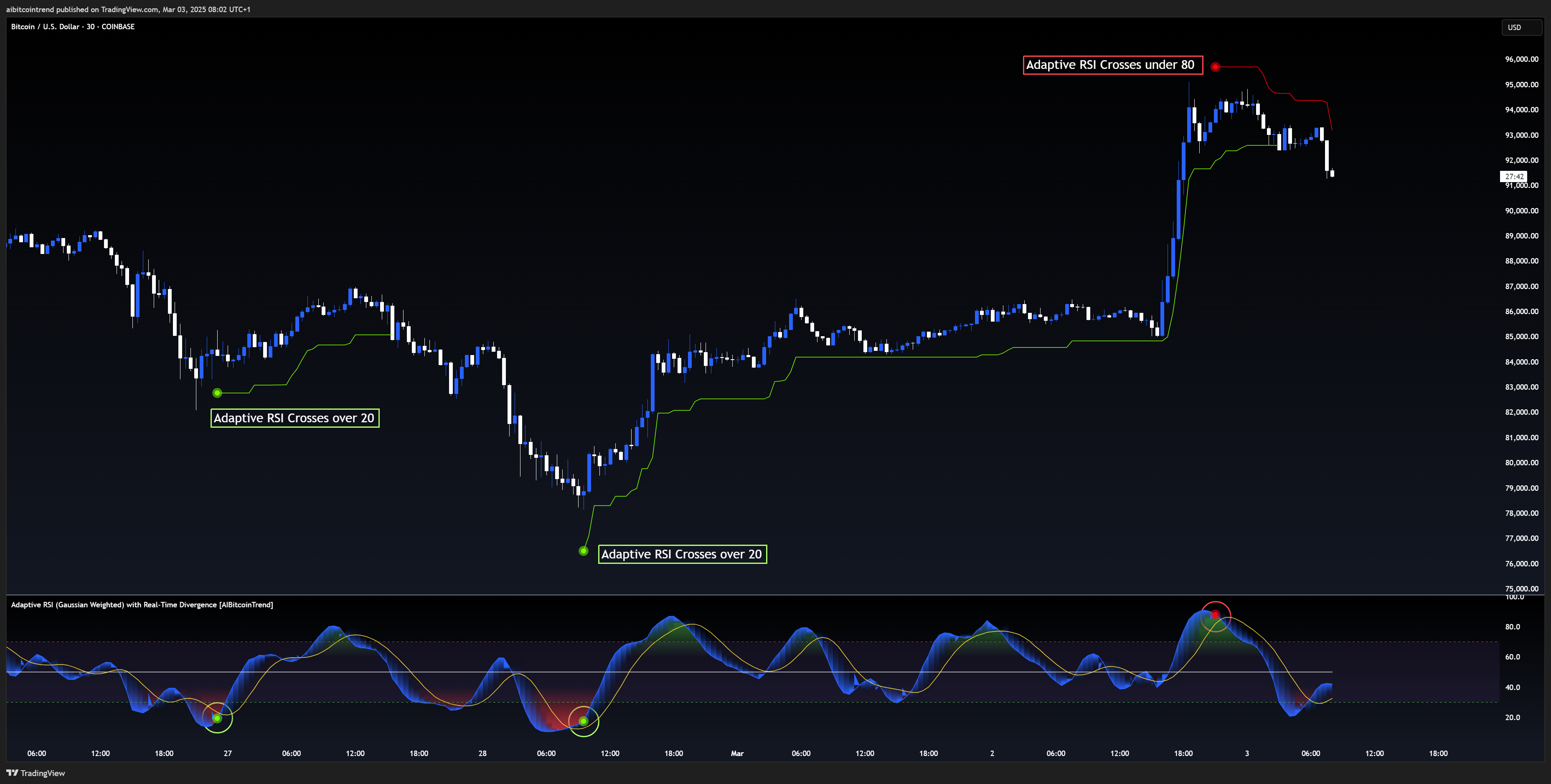This screenshot has width=1551, height=784.
Task: Click the 75,000.00 price axis label
Action: 1521,588
